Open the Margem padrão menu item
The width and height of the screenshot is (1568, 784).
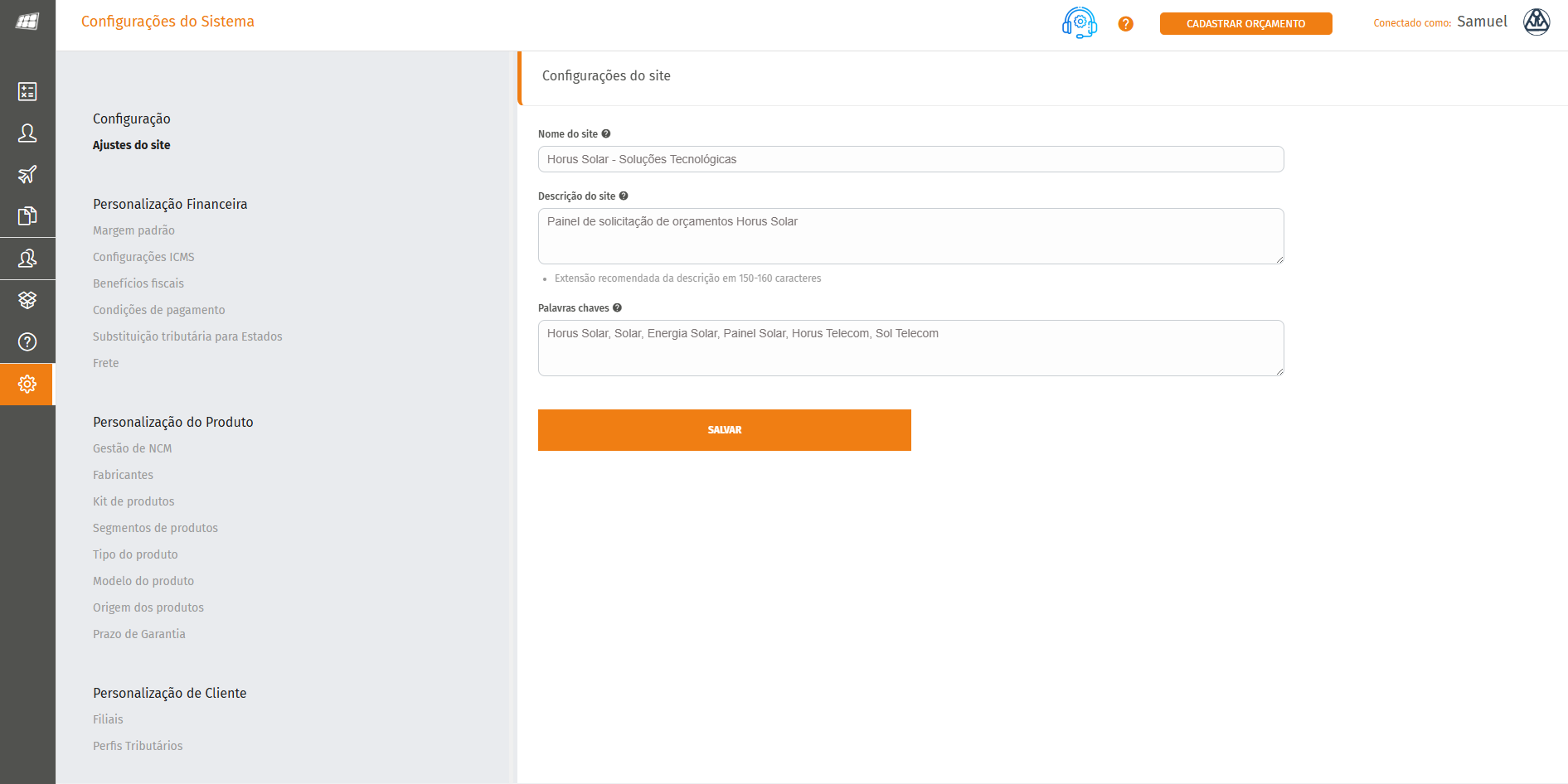click(133, 230)
